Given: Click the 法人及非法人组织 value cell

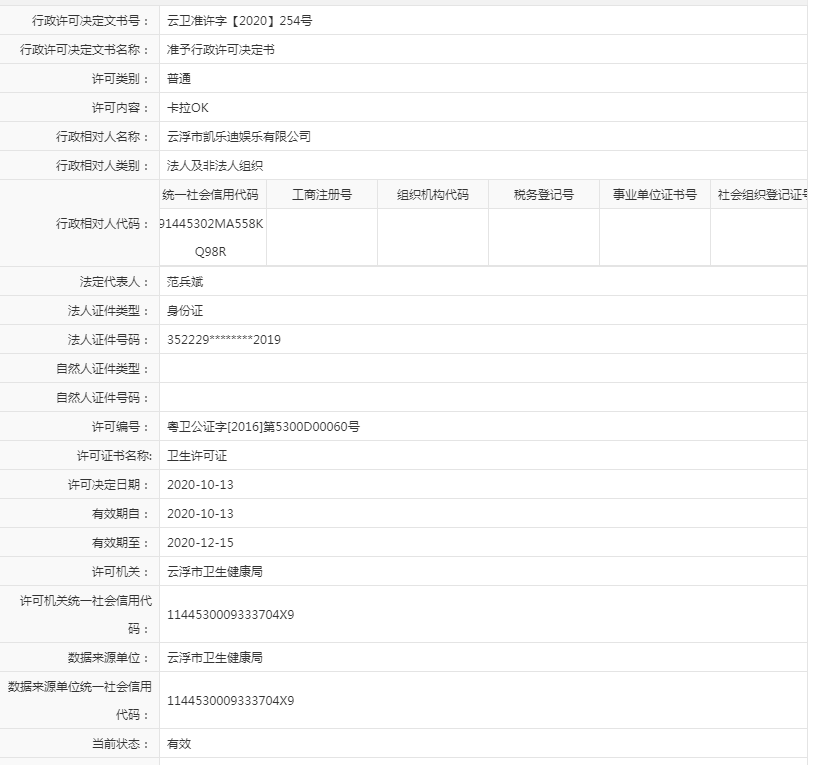Looking at the screenshot, I should click(x=211, y=164).
